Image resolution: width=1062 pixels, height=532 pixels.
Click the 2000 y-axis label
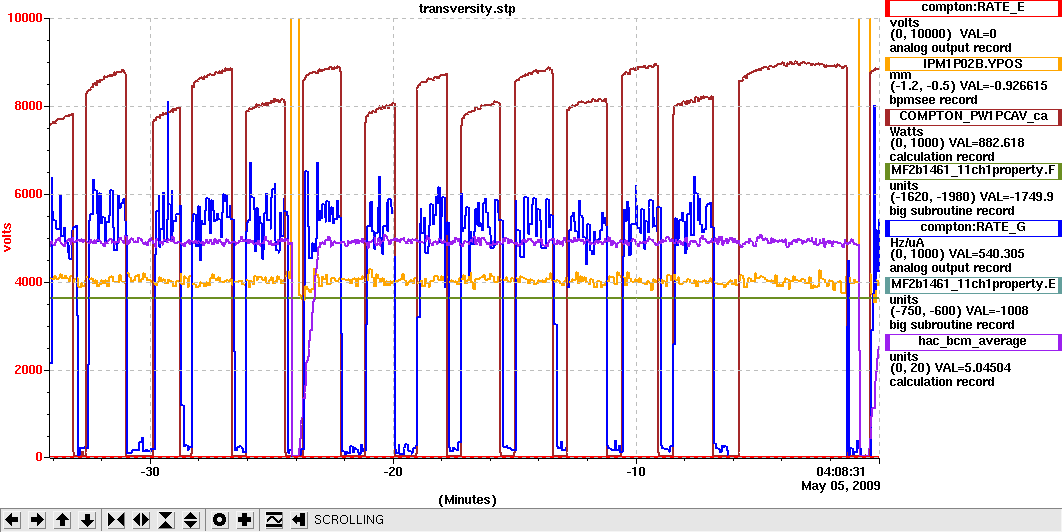[30, 370]
